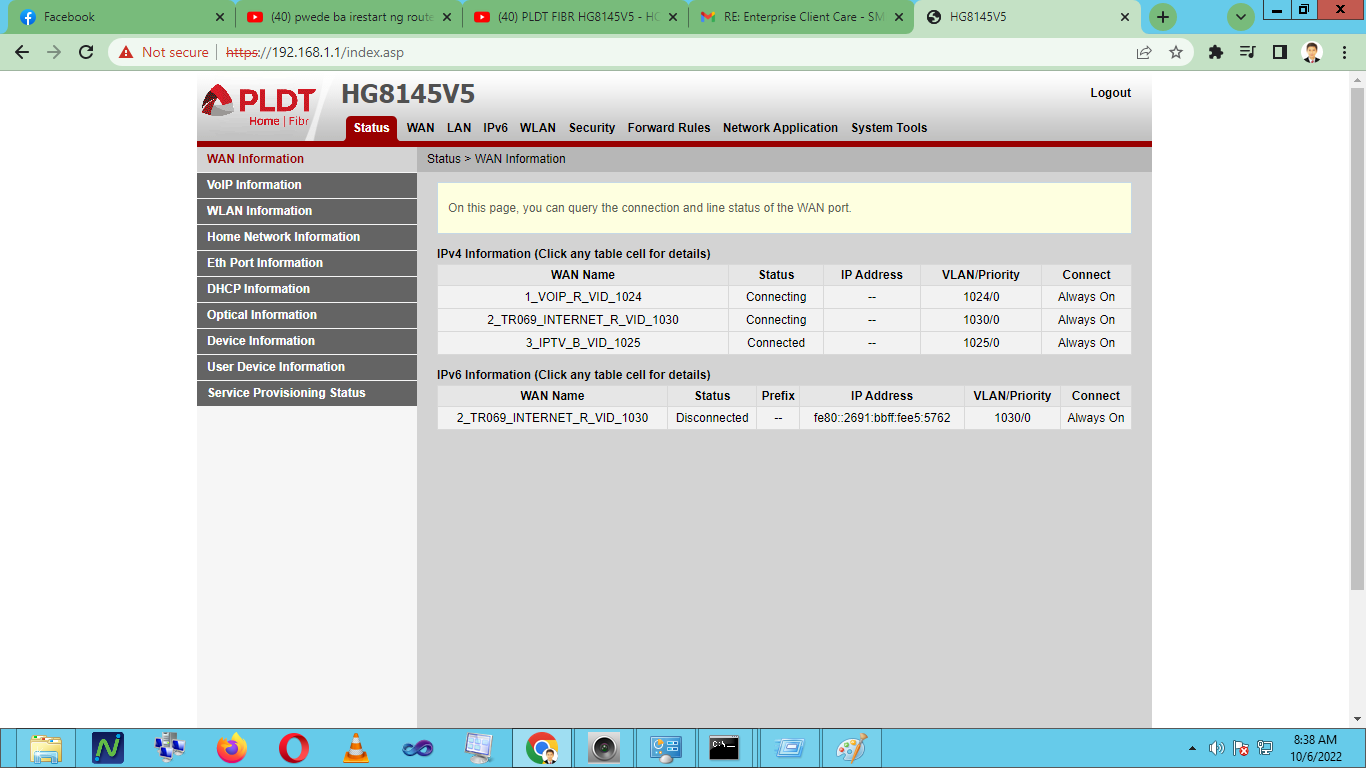
Task: Launch Firefox from the taskbar
Action: coord(232,747)
